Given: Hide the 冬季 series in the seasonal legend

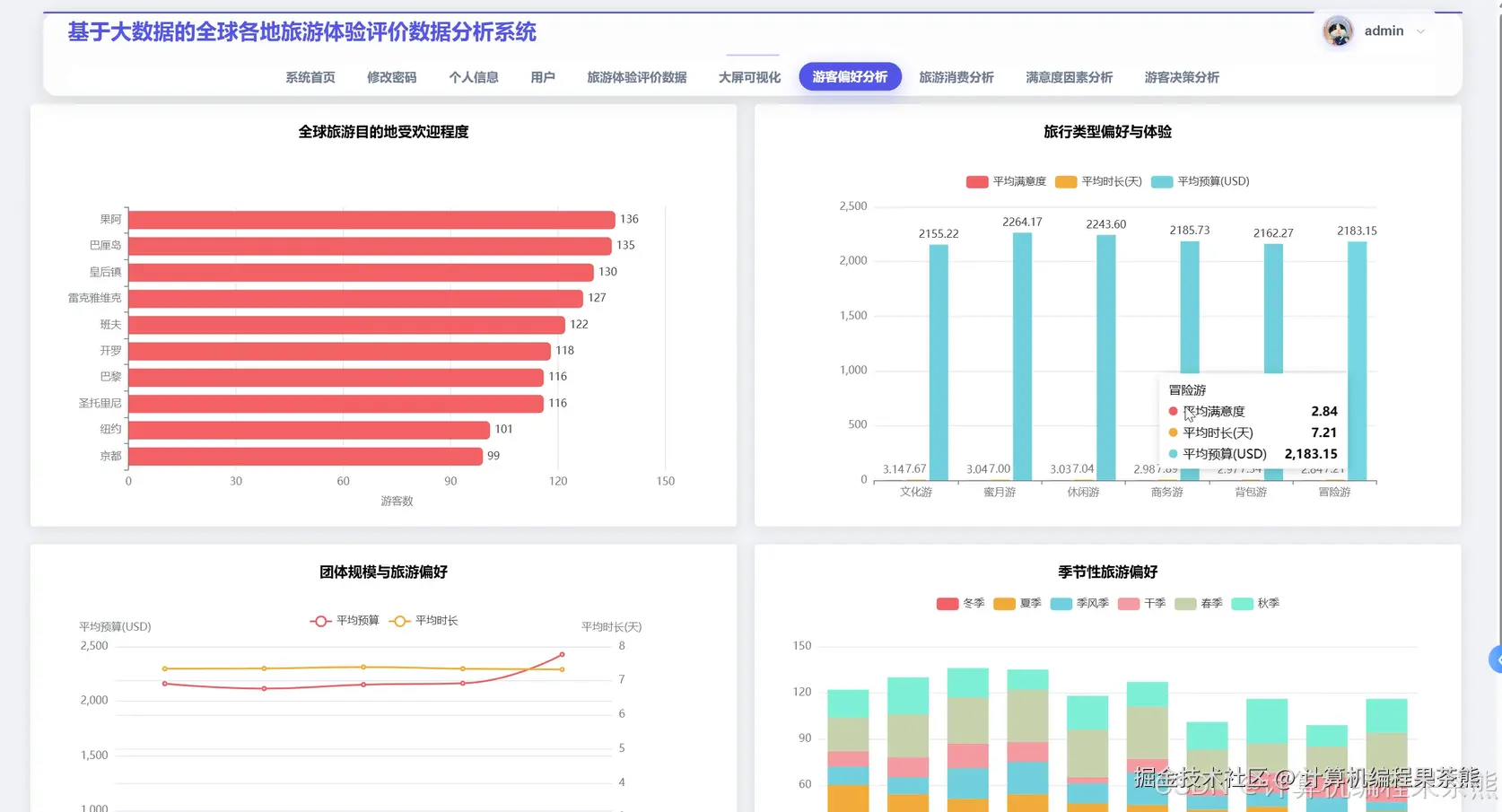Looking at the screenshot, I should pyautogui.click(x=960, y=604).
